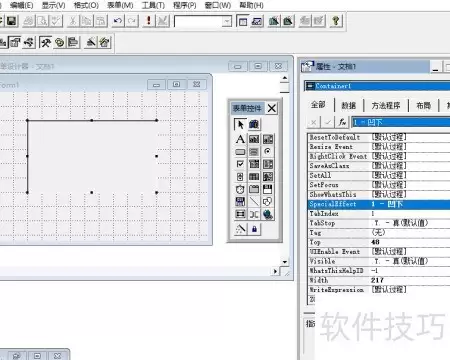This screenshot has width=450, height=360.
Task: Click the form designer vertical scrollbar down arrow
Action: [x=285, y=262]
